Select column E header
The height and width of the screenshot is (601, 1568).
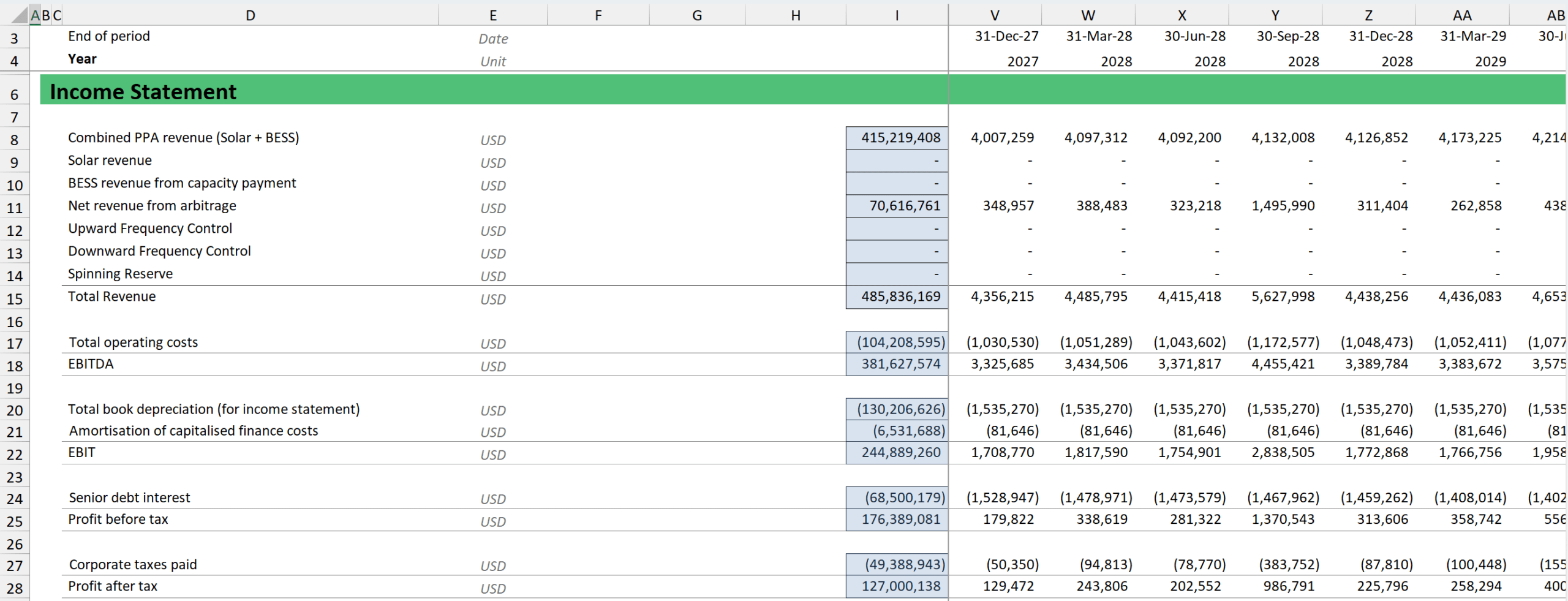click(x=492, y=15)
